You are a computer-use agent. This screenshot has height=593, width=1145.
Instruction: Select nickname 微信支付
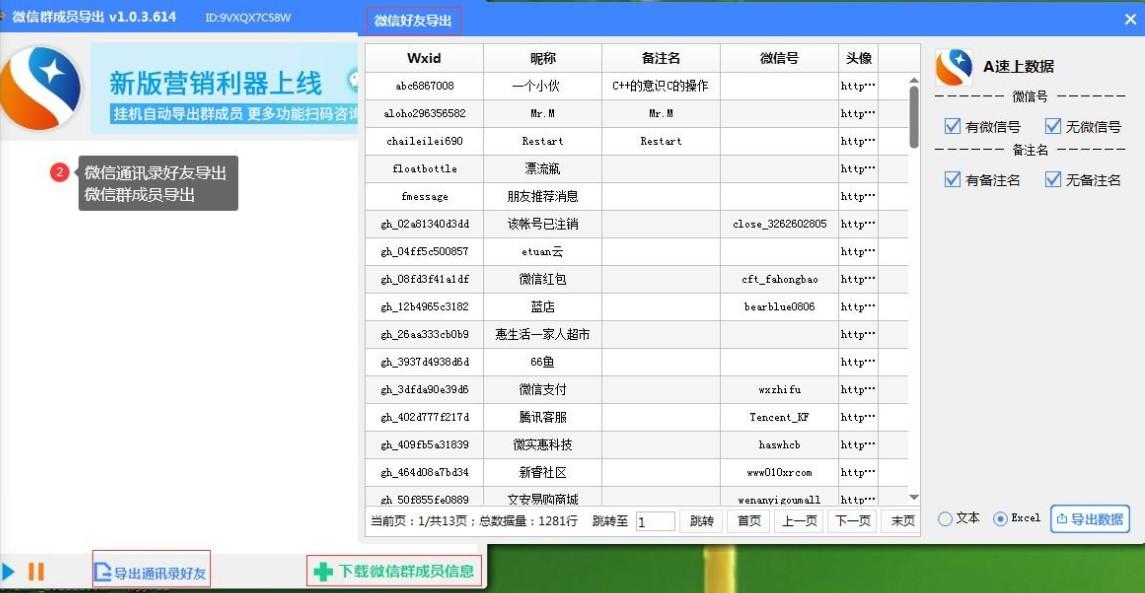[543, 390]
